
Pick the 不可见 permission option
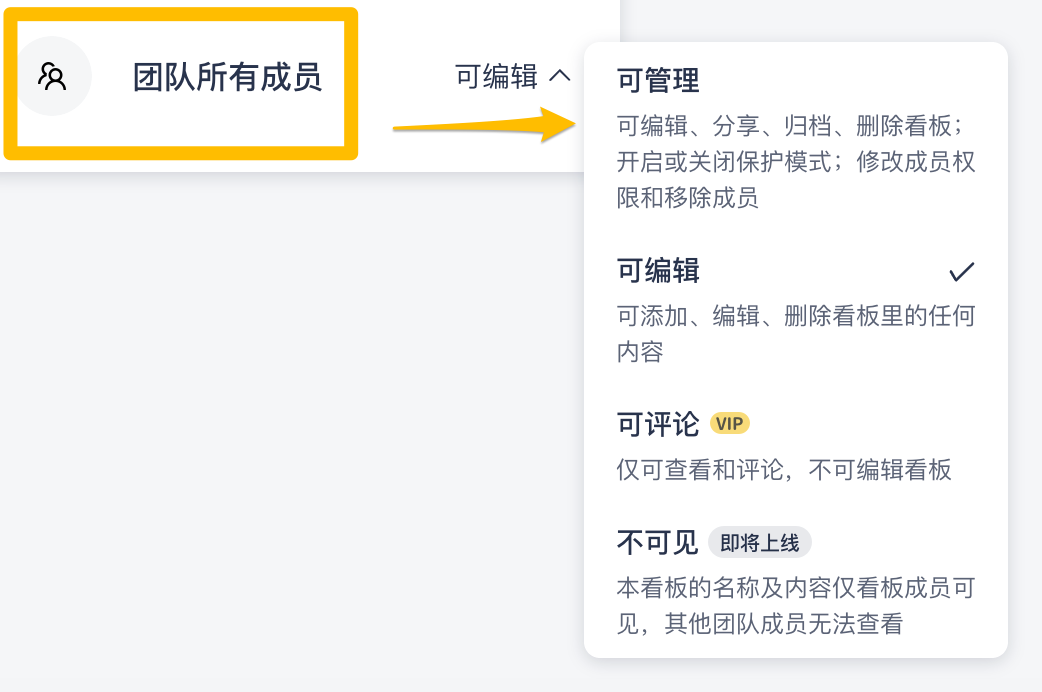click(x=657, y=543)
